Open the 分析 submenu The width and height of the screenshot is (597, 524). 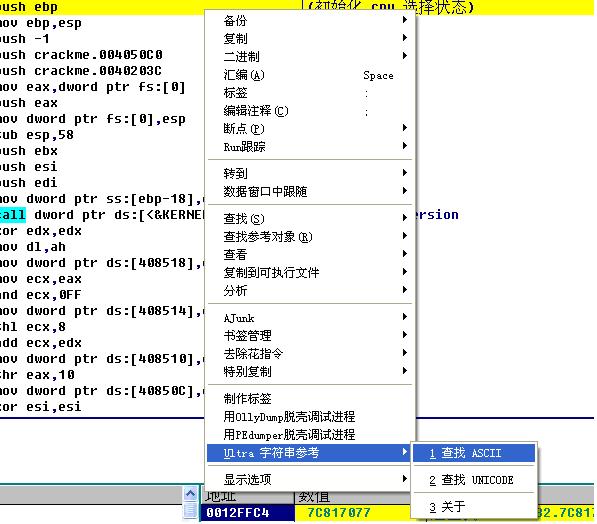(310, 291)
